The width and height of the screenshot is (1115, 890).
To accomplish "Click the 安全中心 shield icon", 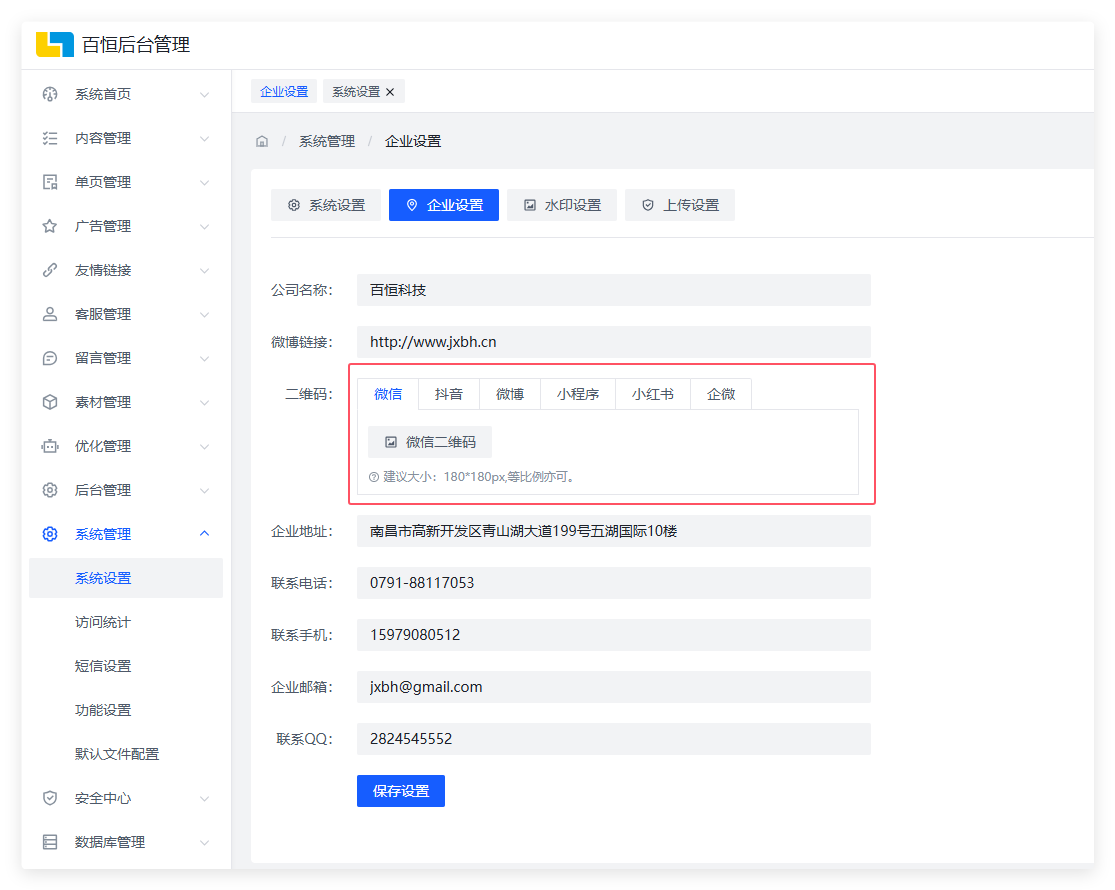I will [49, 797].
